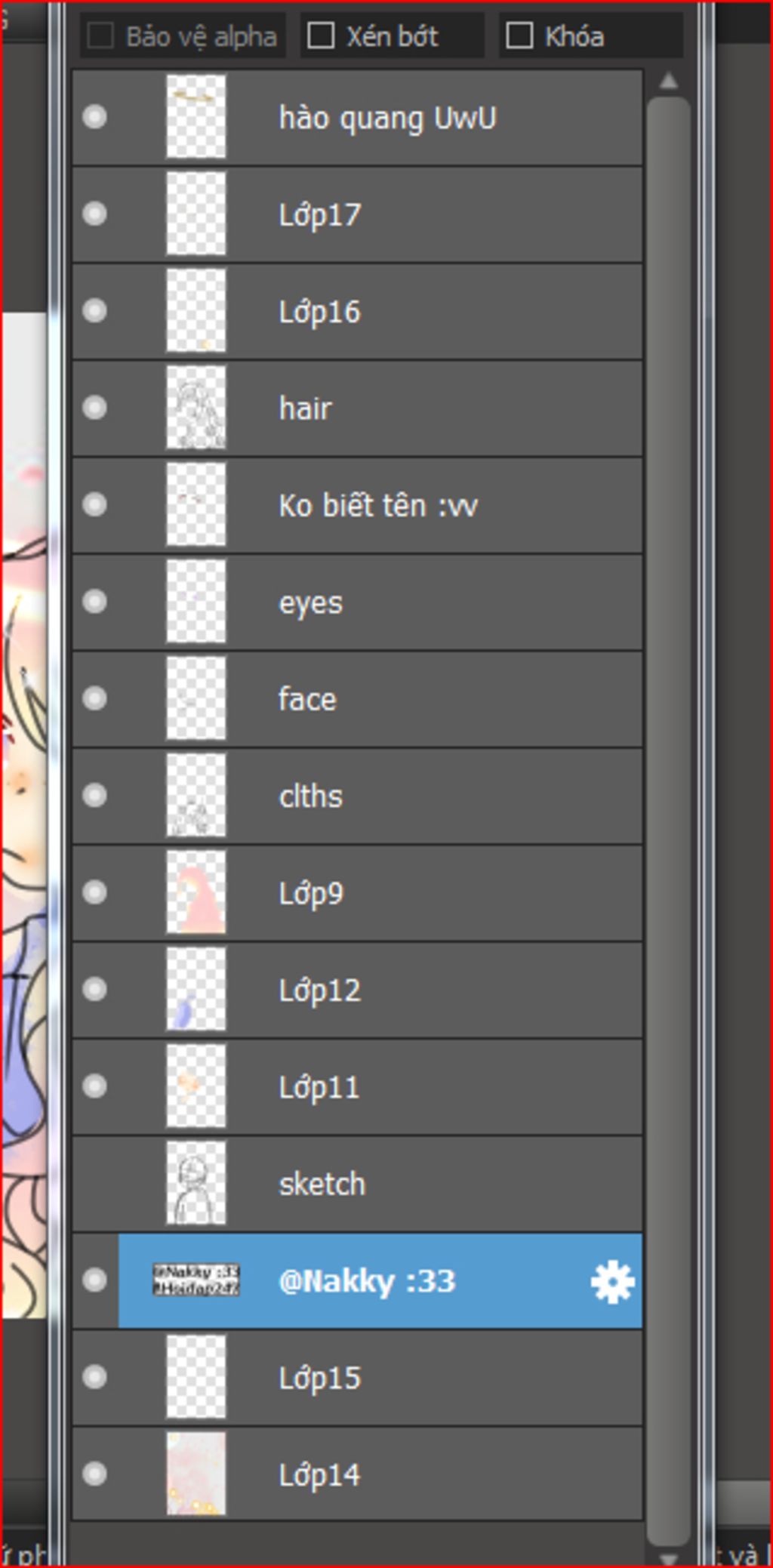Enable the Xén bớt checkbox
773x1568 pixels.
click(321, 35)
